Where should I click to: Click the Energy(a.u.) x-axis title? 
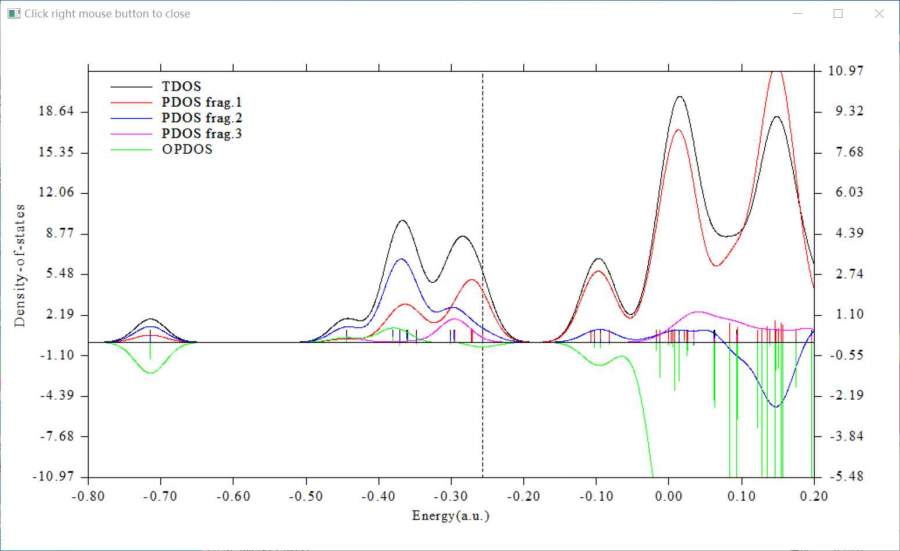click(451, 517)
